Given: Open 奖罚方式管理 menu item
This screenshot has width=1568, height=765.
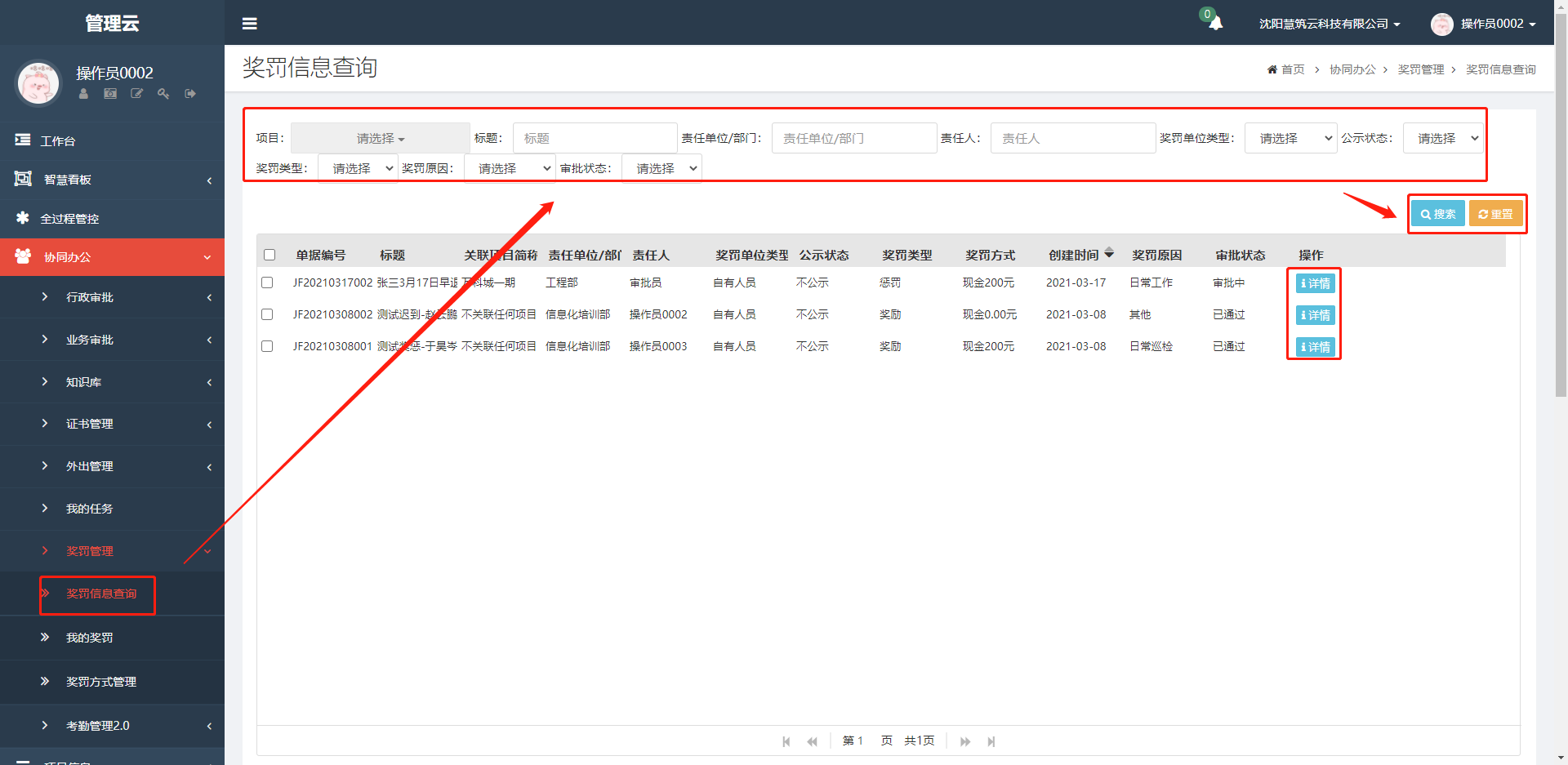Looking at the screenshot, I should coord(112,682).
